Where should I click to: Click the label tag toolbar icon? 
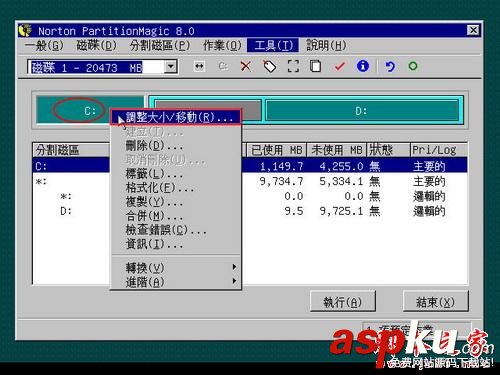[x=270, y=66]
